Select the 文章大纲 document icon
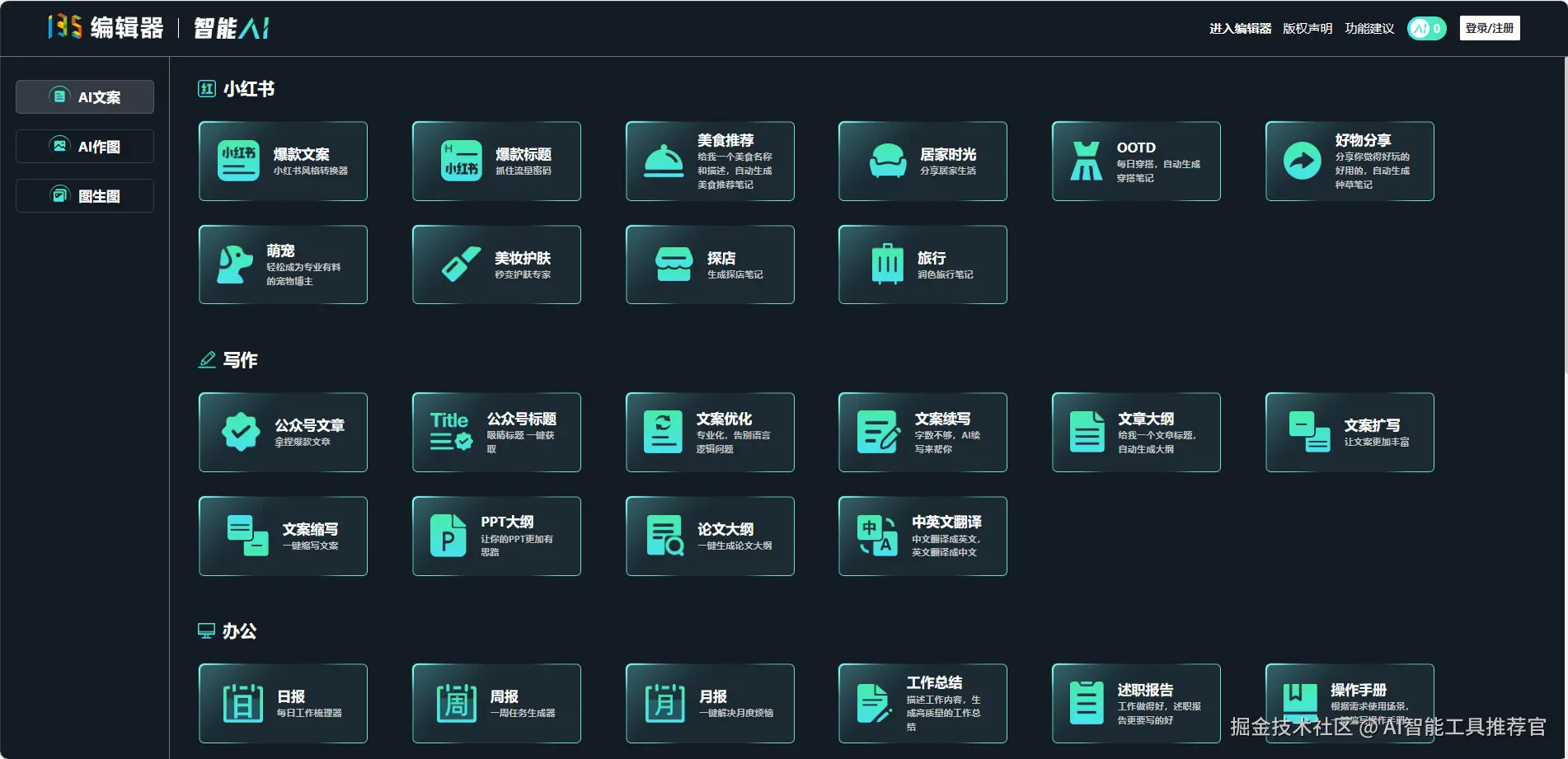The height and width of the screenshot is (759, 1568). pos(1087,432)
